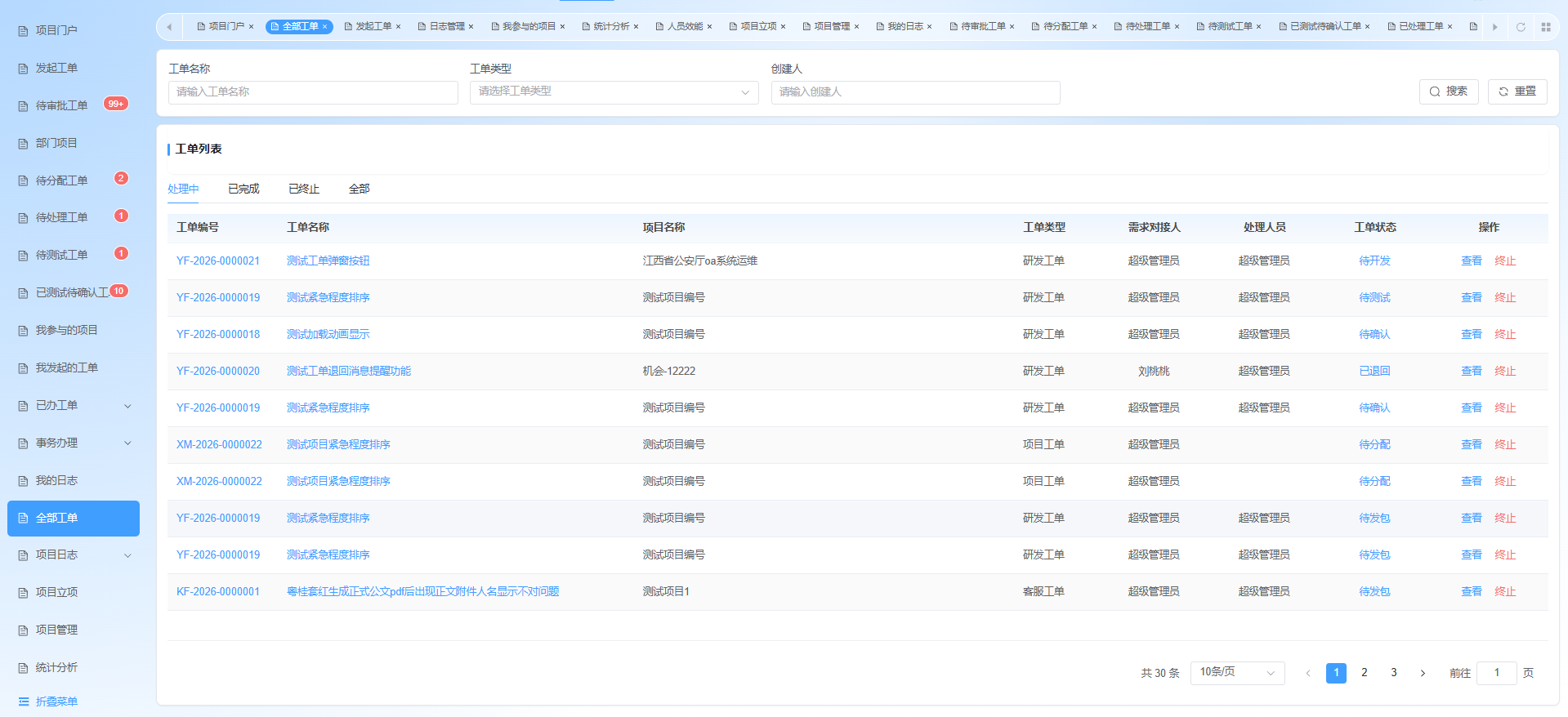The image size is (1568, 717).
Task: Close the 待测试工单 tab
Action: tap(1258, 27)
